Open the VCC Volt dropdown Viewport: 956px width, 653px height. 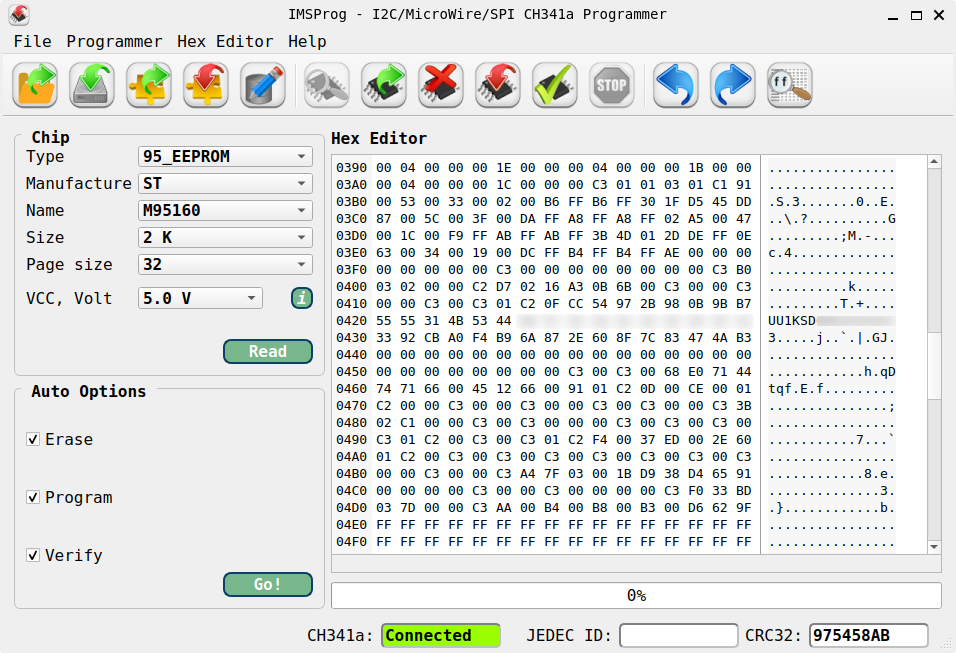(x=200, y=298)
